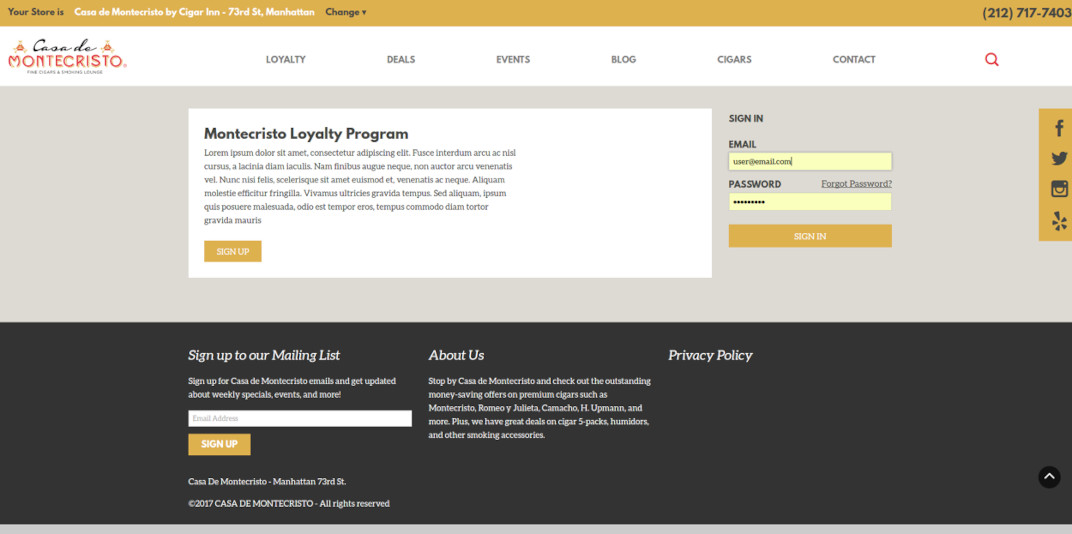The height and width of the screenshot is (534, 1072).
Task: Click into the Password field
Action: 809,202
